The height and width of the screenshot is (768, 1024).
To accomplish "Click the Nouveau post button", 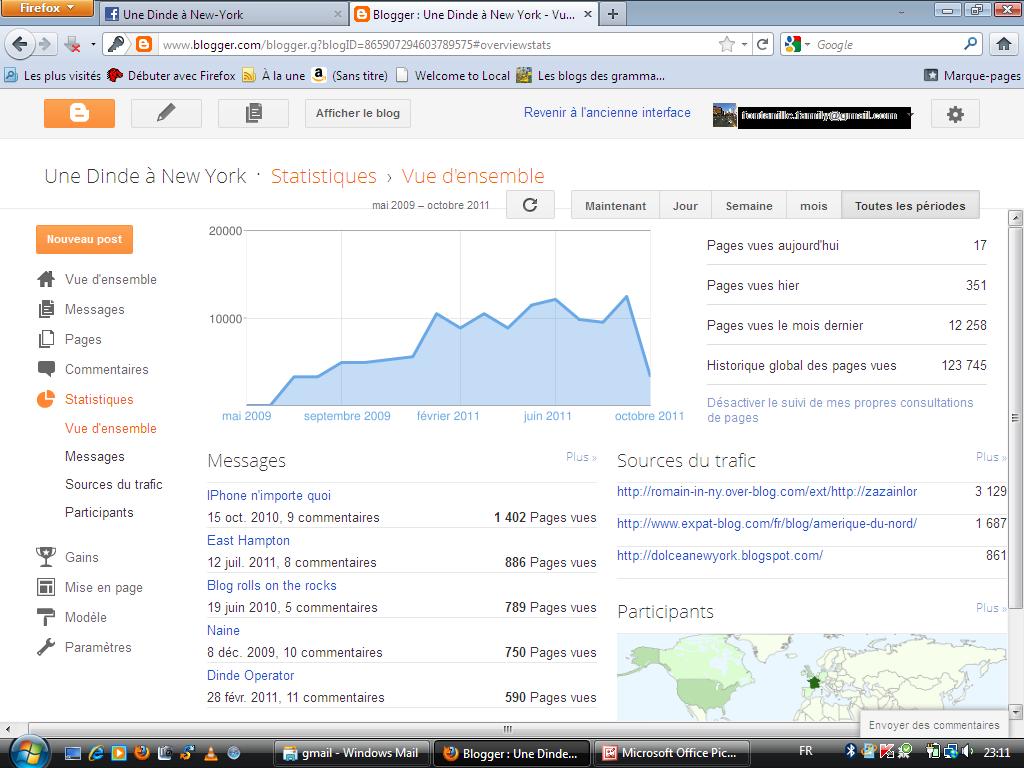I will (x=84, y=239).
